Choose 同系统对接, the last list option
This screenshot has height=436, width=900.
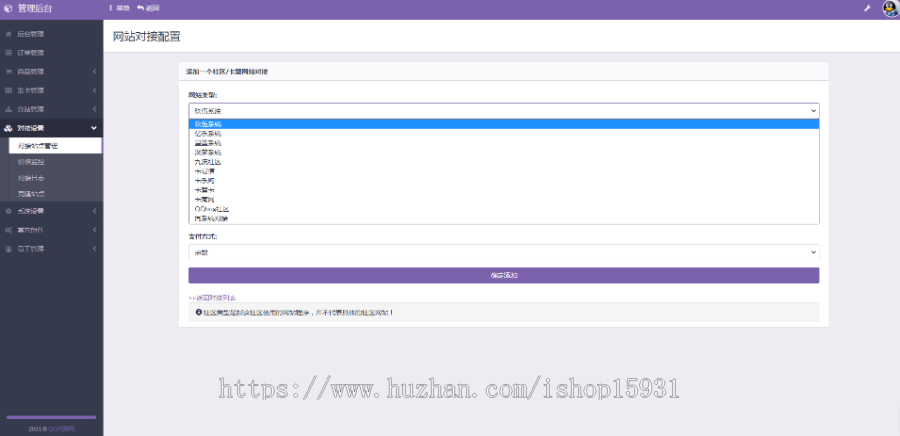[503, 219]
